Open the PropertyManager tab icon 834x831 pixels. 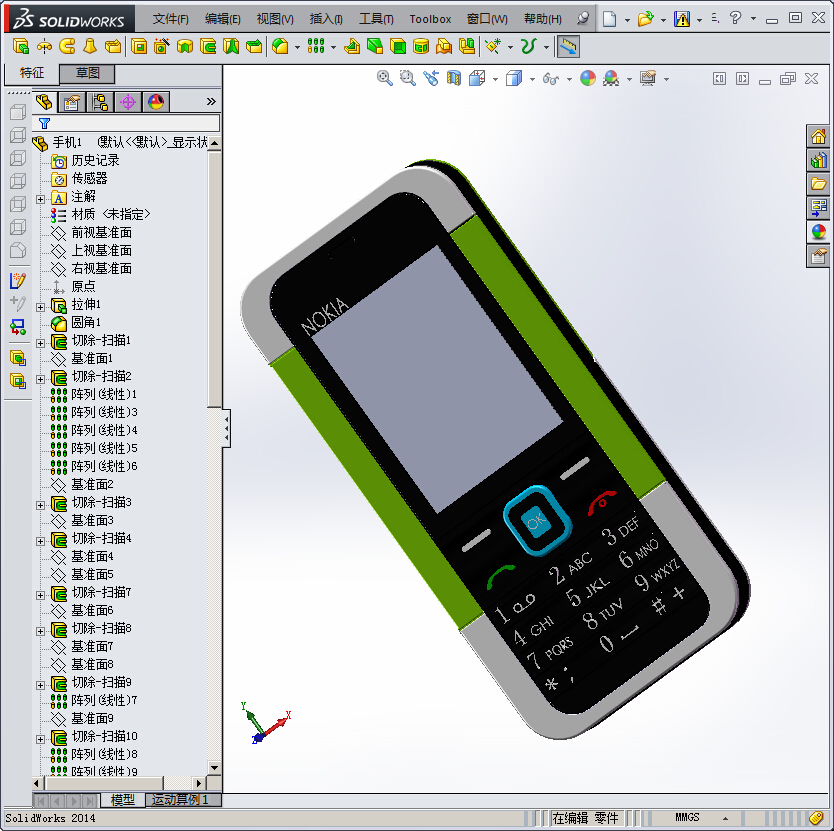click(72, 102)
